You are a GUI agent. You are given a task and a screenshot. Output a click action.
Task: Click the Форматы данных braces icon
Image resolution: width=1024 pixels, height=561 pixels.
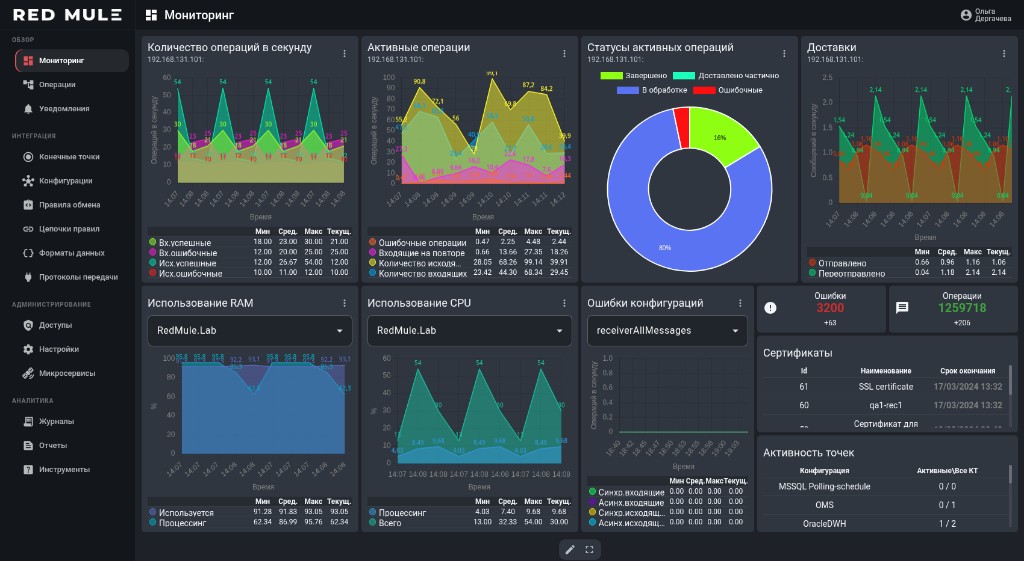(28, 253)
